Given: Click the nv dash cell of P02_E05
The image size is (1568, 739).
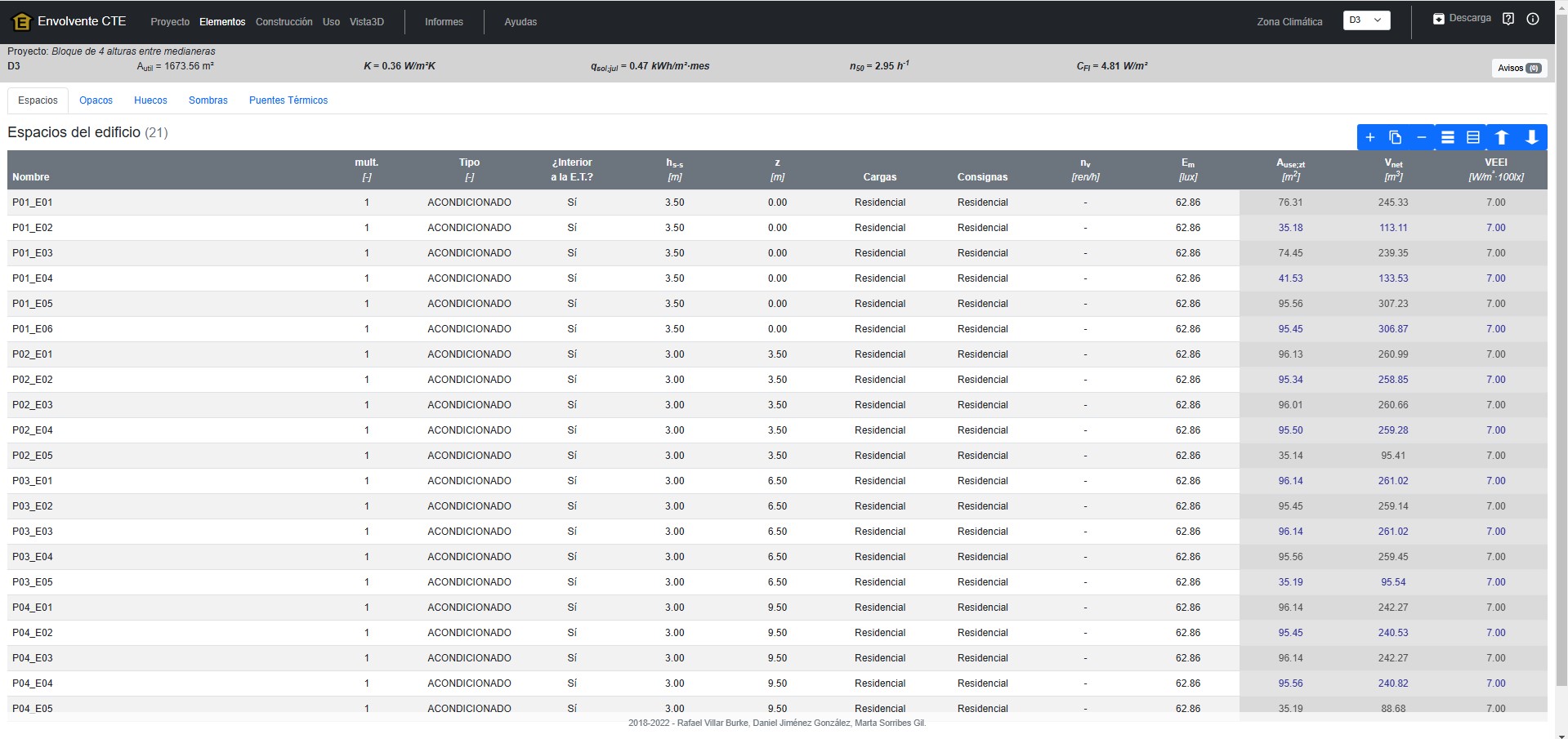Looking at the screenshot, I should coord(1085,456).
